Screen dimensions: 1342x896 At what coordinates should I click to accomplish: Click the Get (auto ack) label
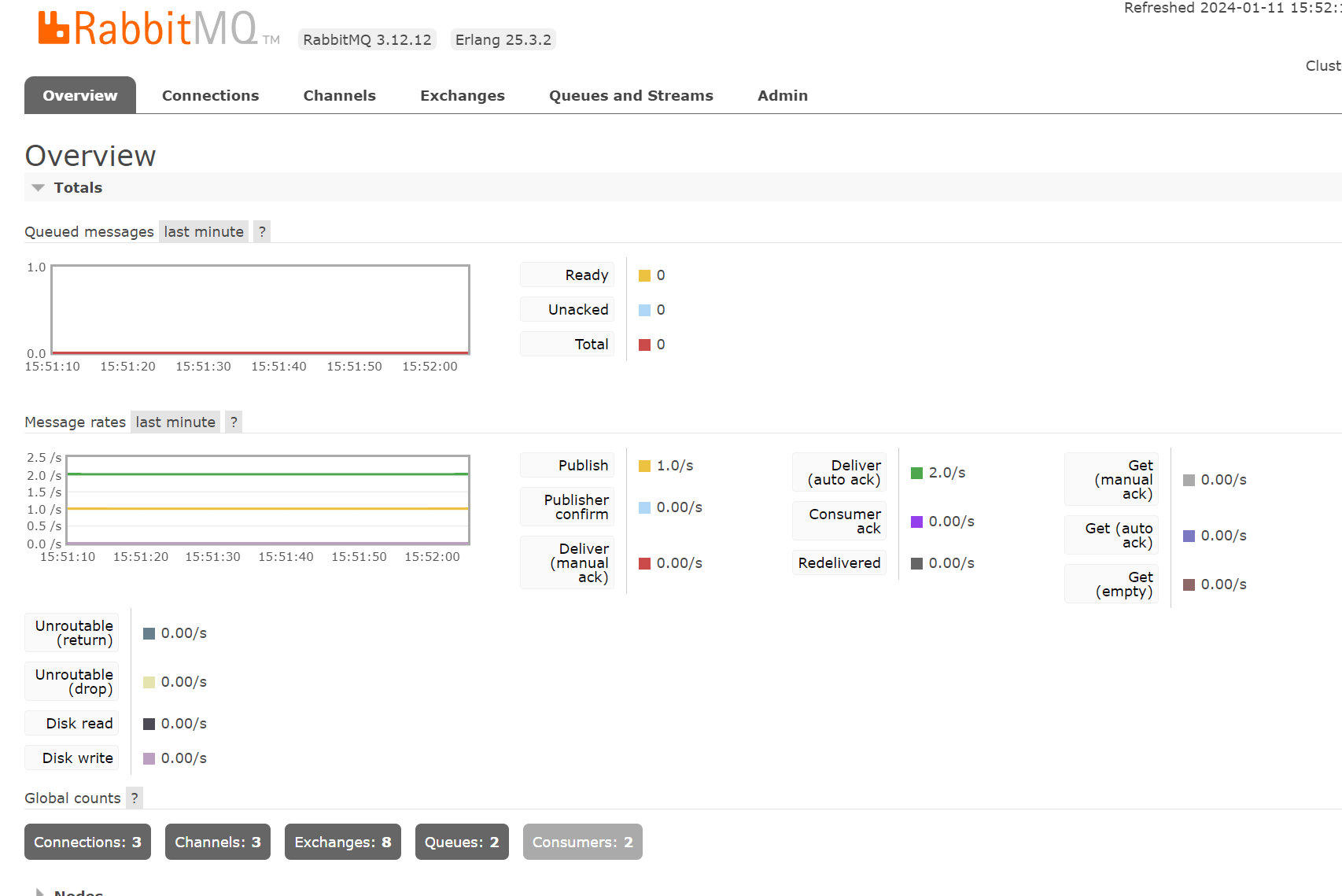(x=1112, y=536)
